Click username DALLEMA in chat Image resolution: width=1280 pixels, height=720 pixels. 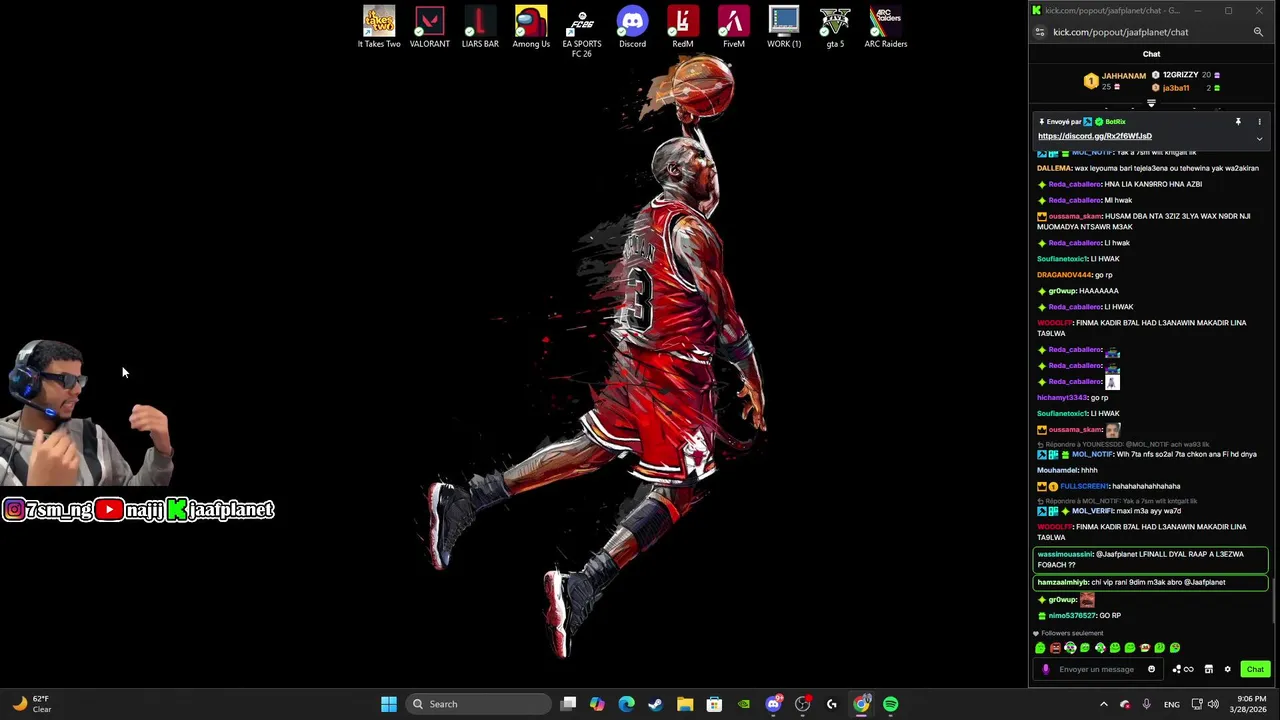click(1054, 168)
